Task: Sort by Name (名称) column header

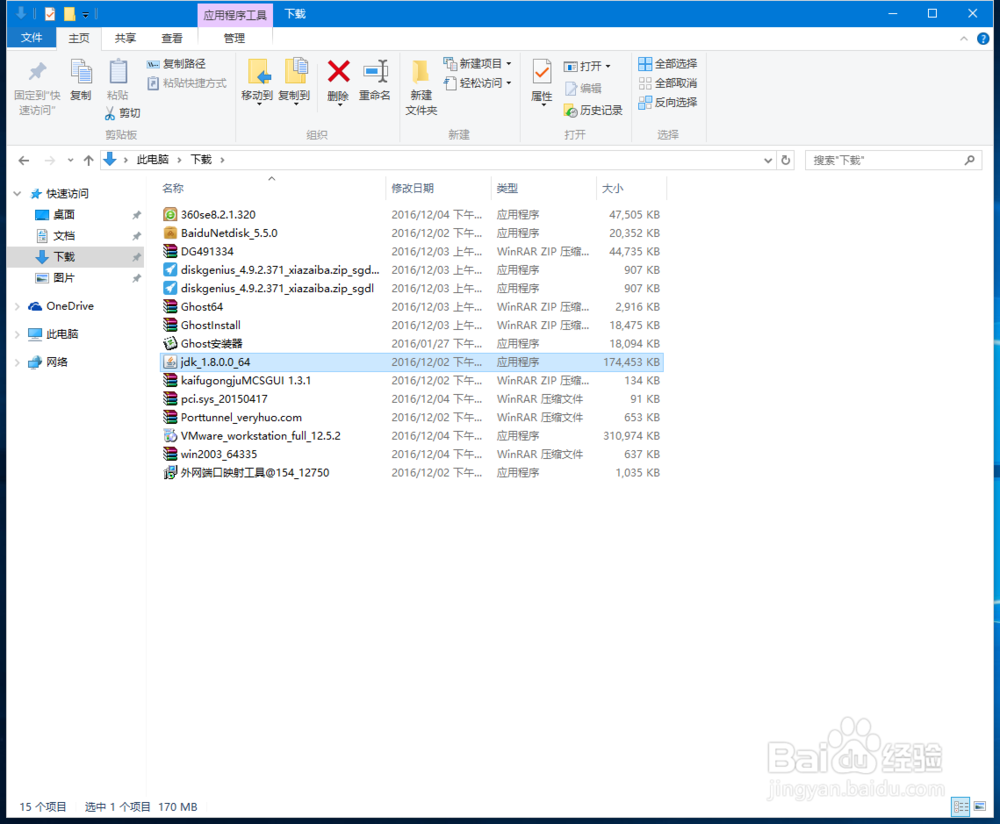Action: pyautogui.click(x=173, y=188)
